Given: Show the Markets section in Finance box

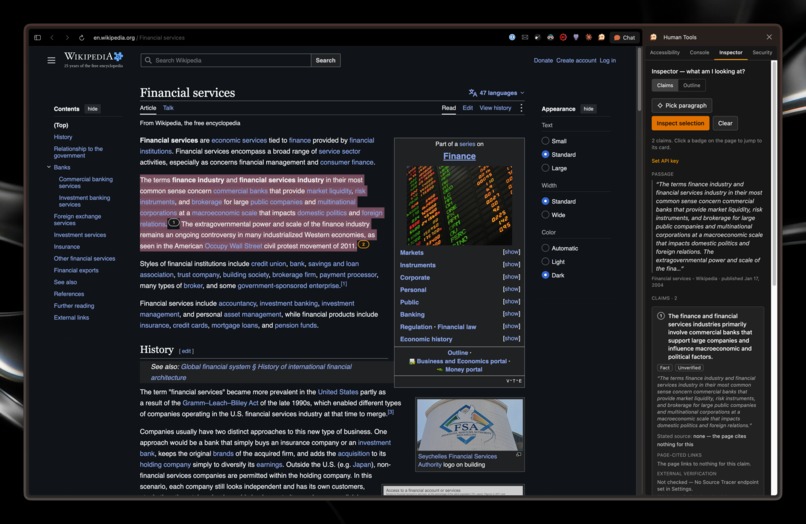Looking at the screenshot, I should coord(511,252).
